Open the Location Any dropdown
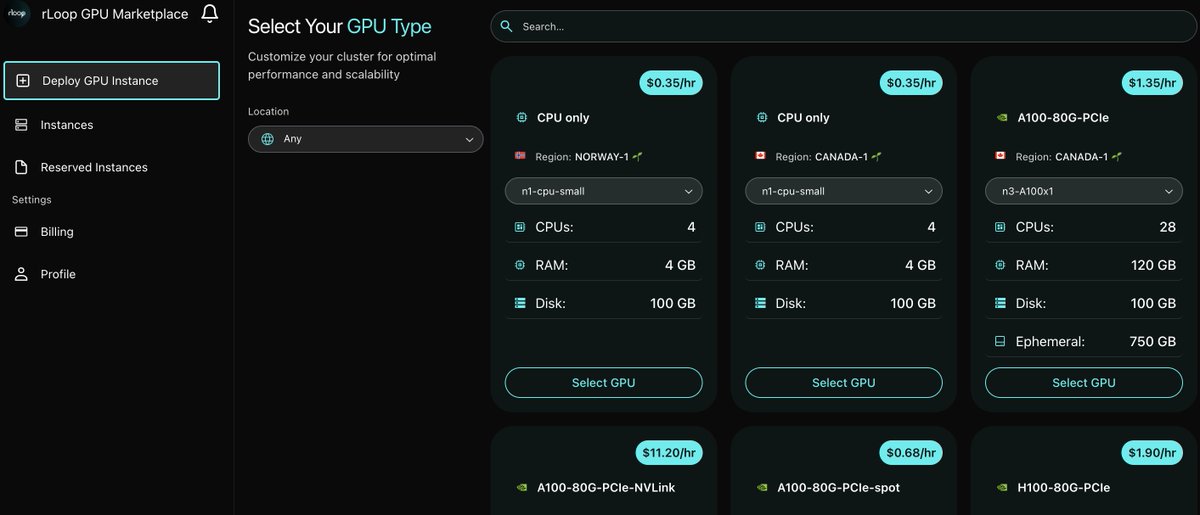This screenshot has width=1200, height=515. coord(365,139)
